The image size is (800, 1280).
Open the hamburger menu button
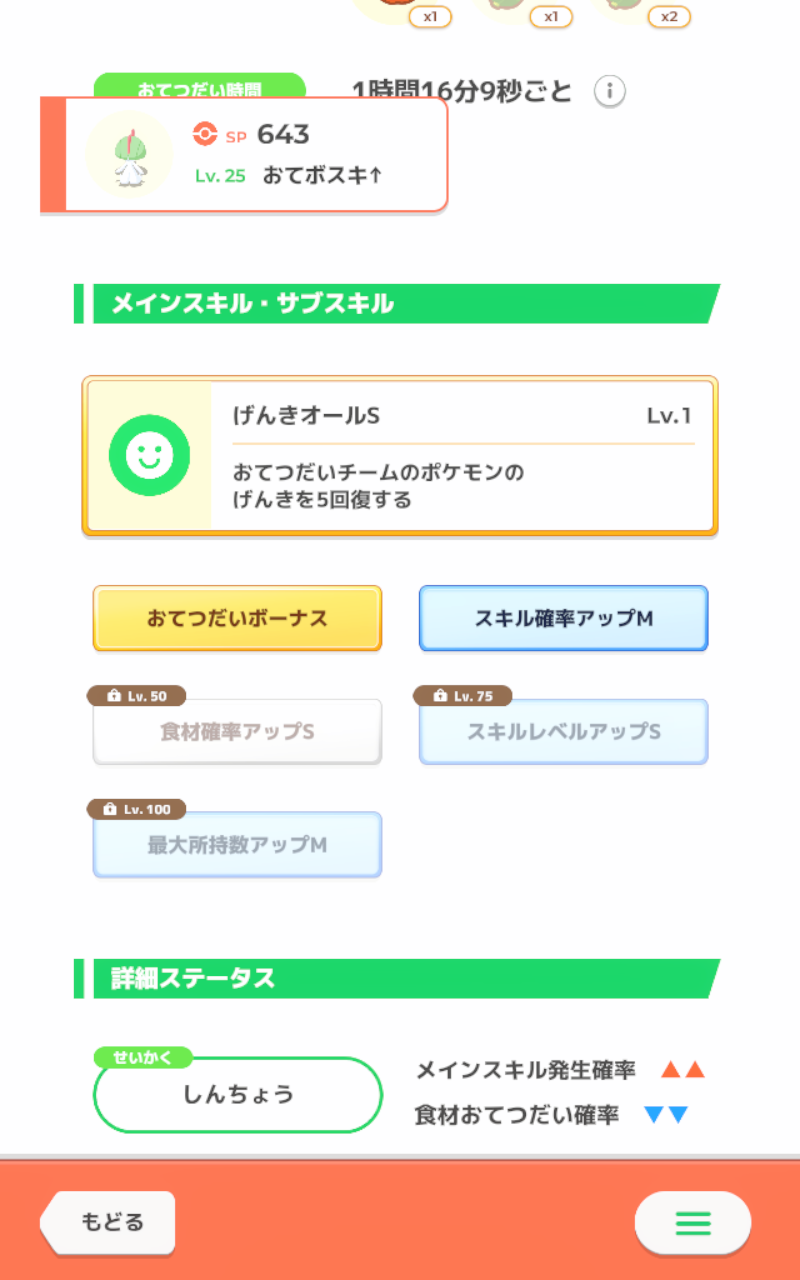pyautogui.click(x=692, y=1222)
